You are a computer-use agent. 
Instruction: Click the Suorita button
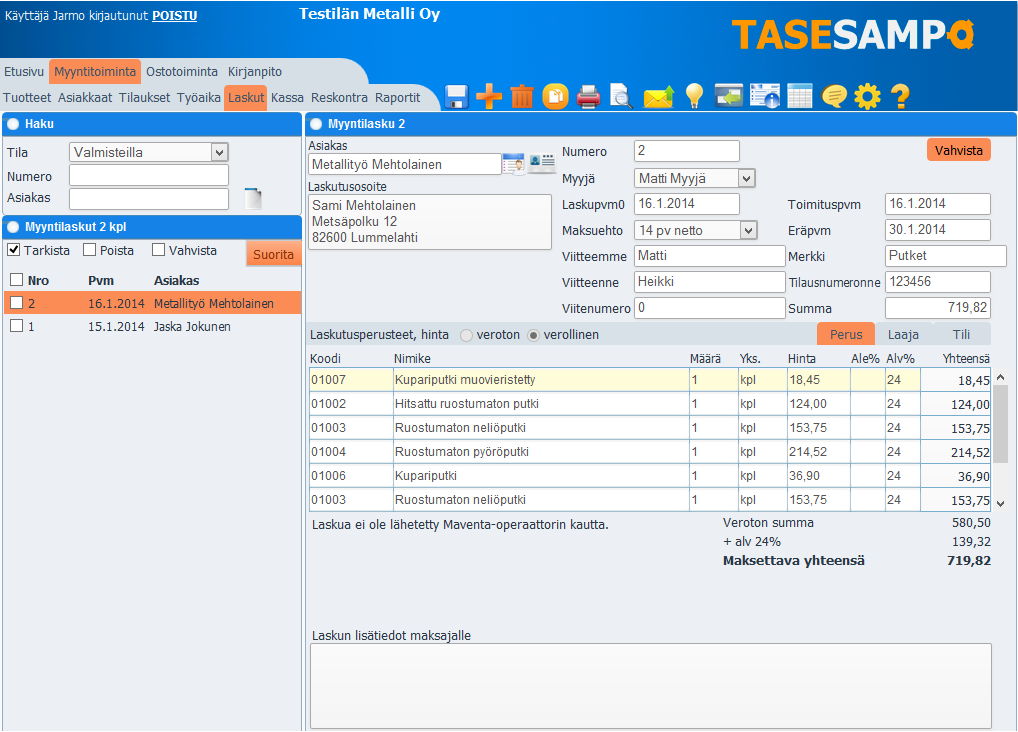coord(273,254)
